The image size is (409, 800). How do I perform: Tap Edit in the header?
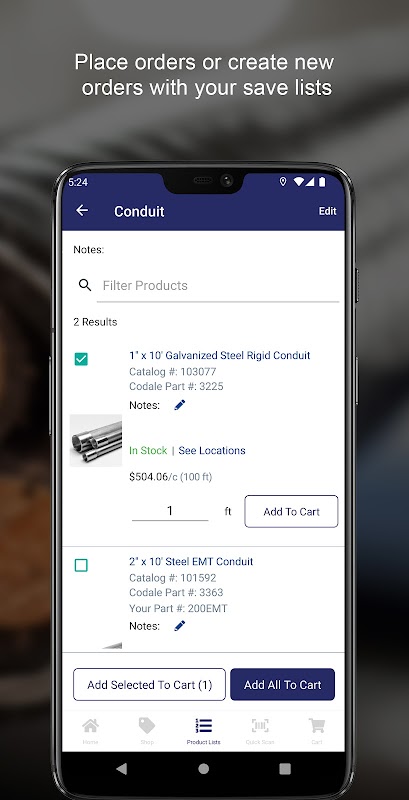[327, 211]
